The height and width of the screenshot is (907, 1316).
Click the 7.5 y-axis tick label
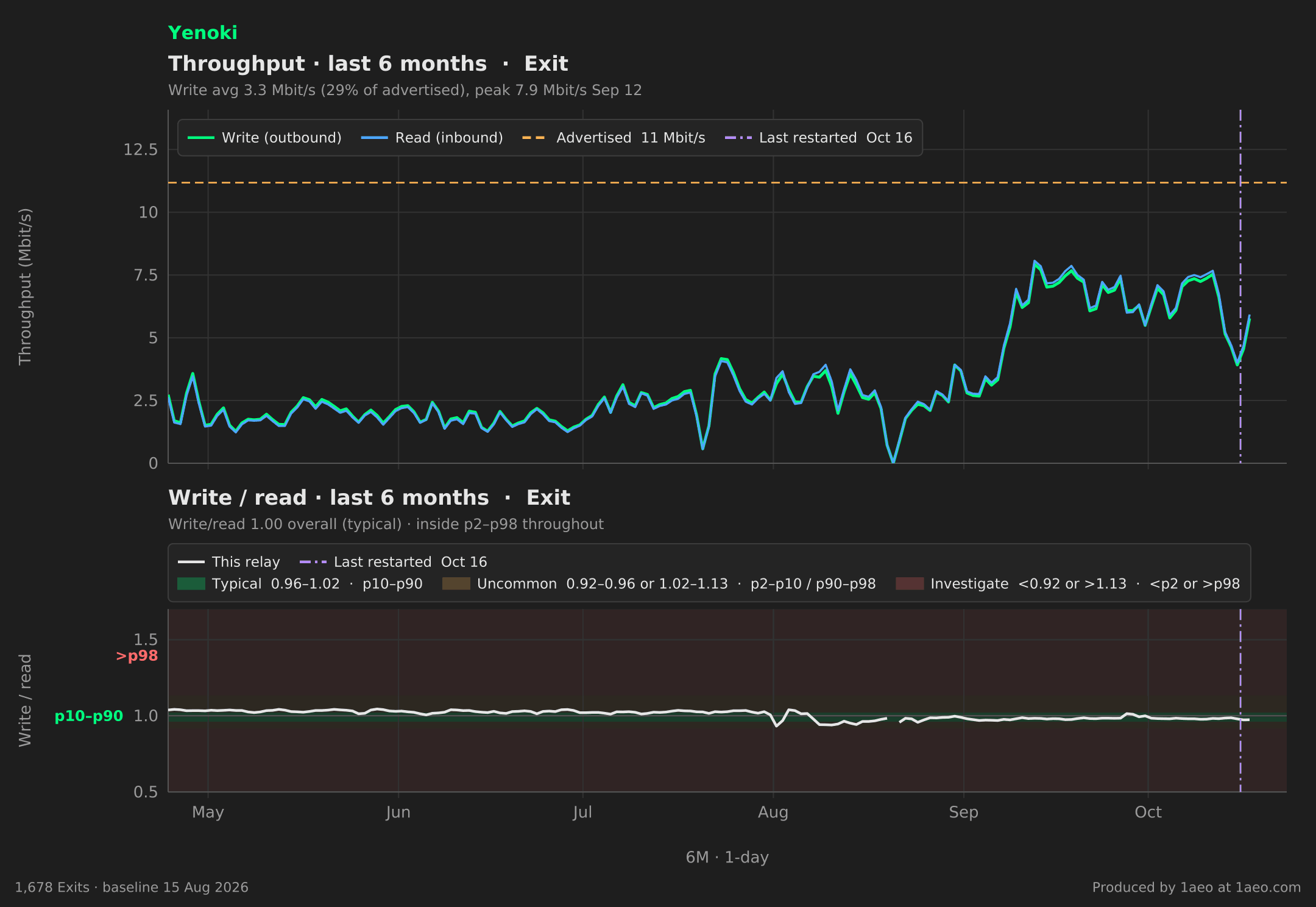coord(145,276)
